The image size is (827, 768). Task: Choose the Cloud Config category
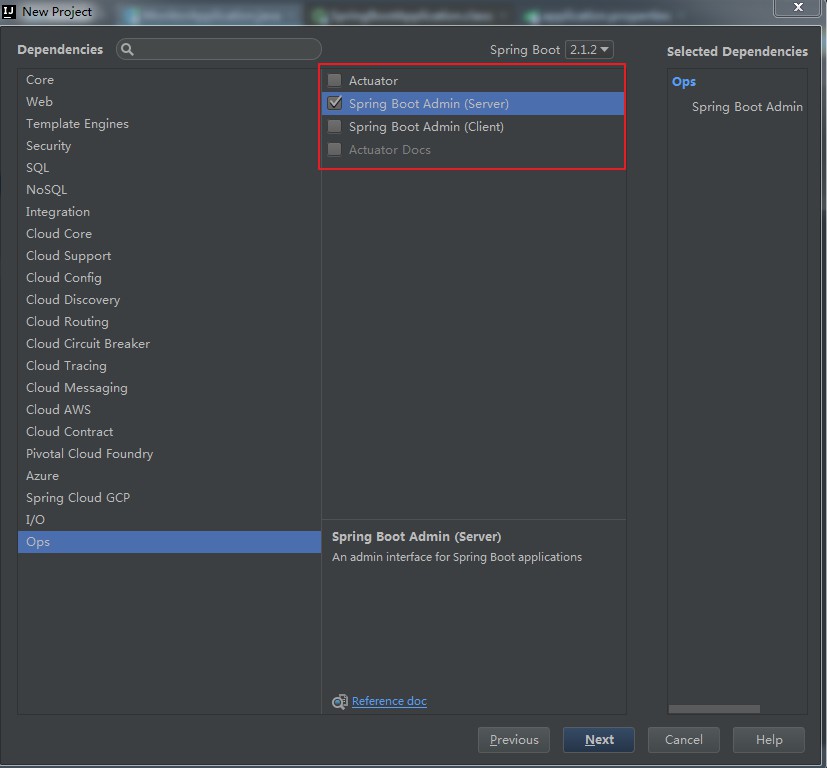click(x=169, y=277)
